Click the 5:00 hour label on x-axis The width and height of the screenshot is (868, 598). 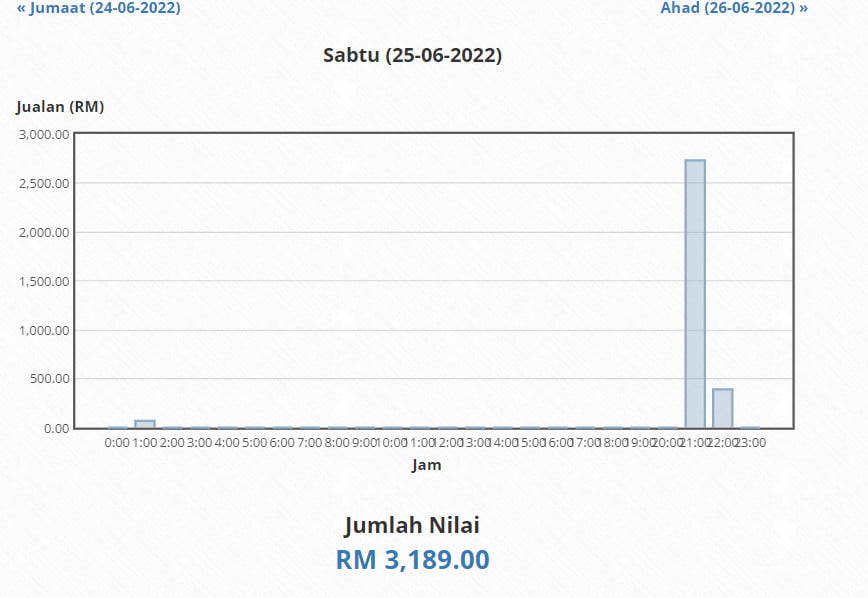coord(255,442)
